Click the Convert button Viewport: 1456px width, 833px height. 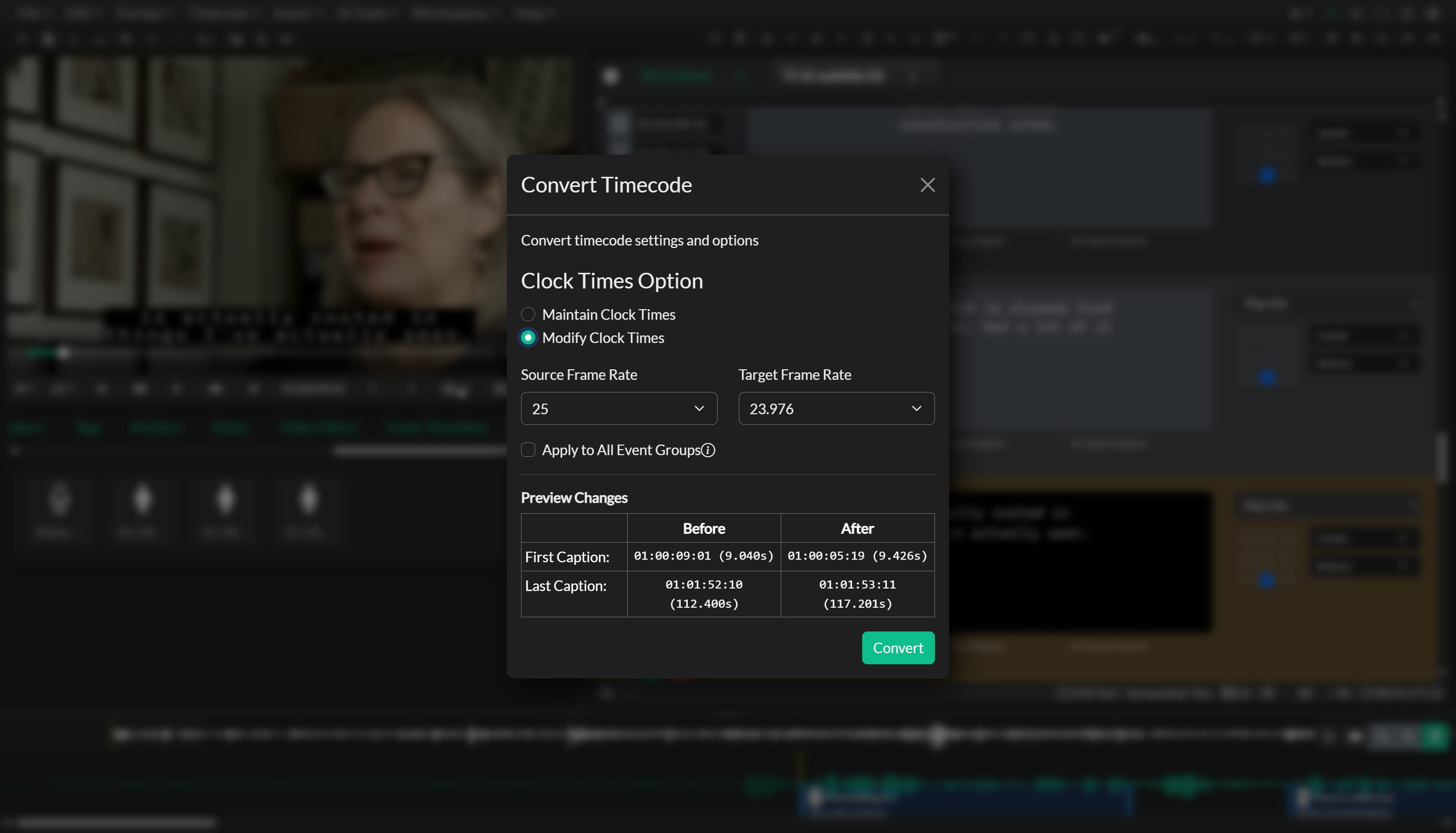tap(898, 648)
